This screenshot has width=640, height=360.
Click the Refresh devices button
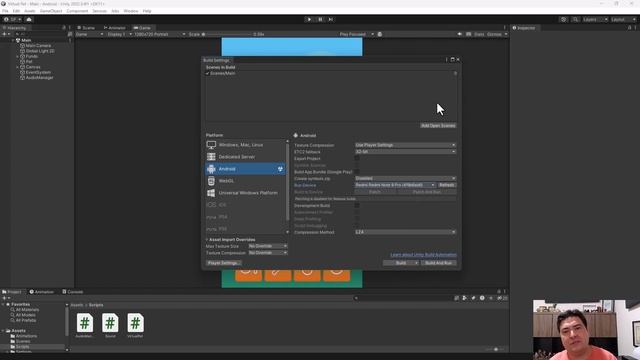tap(447, 185)
